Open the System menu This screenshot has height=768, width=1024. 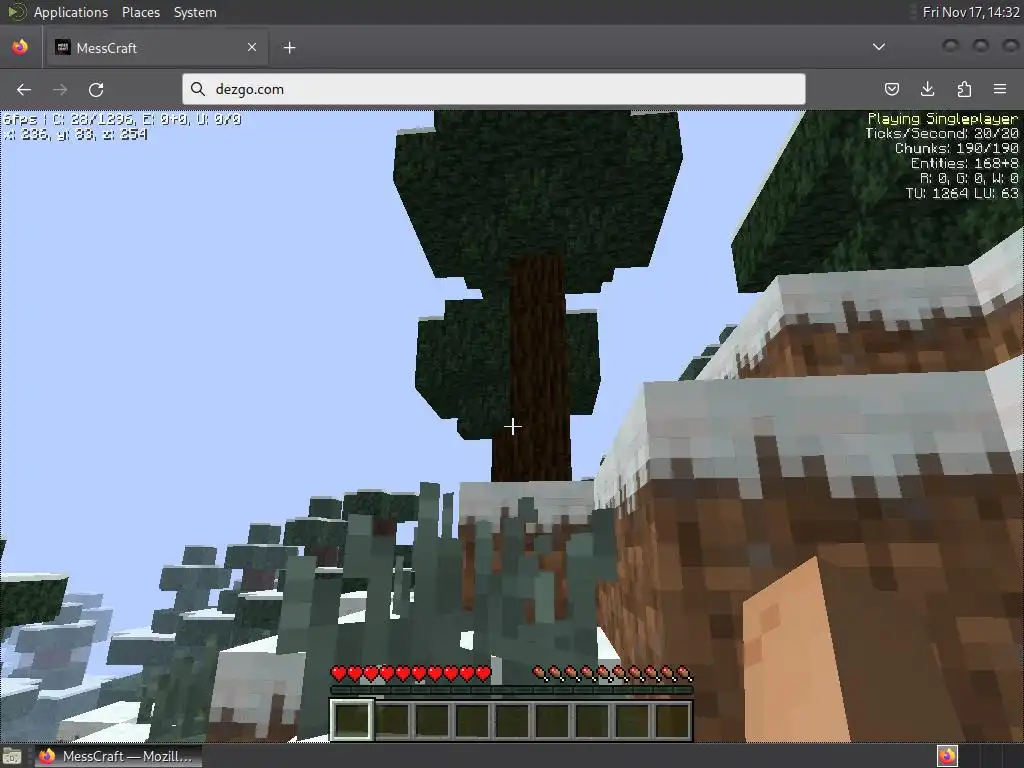tap(195, 12)
